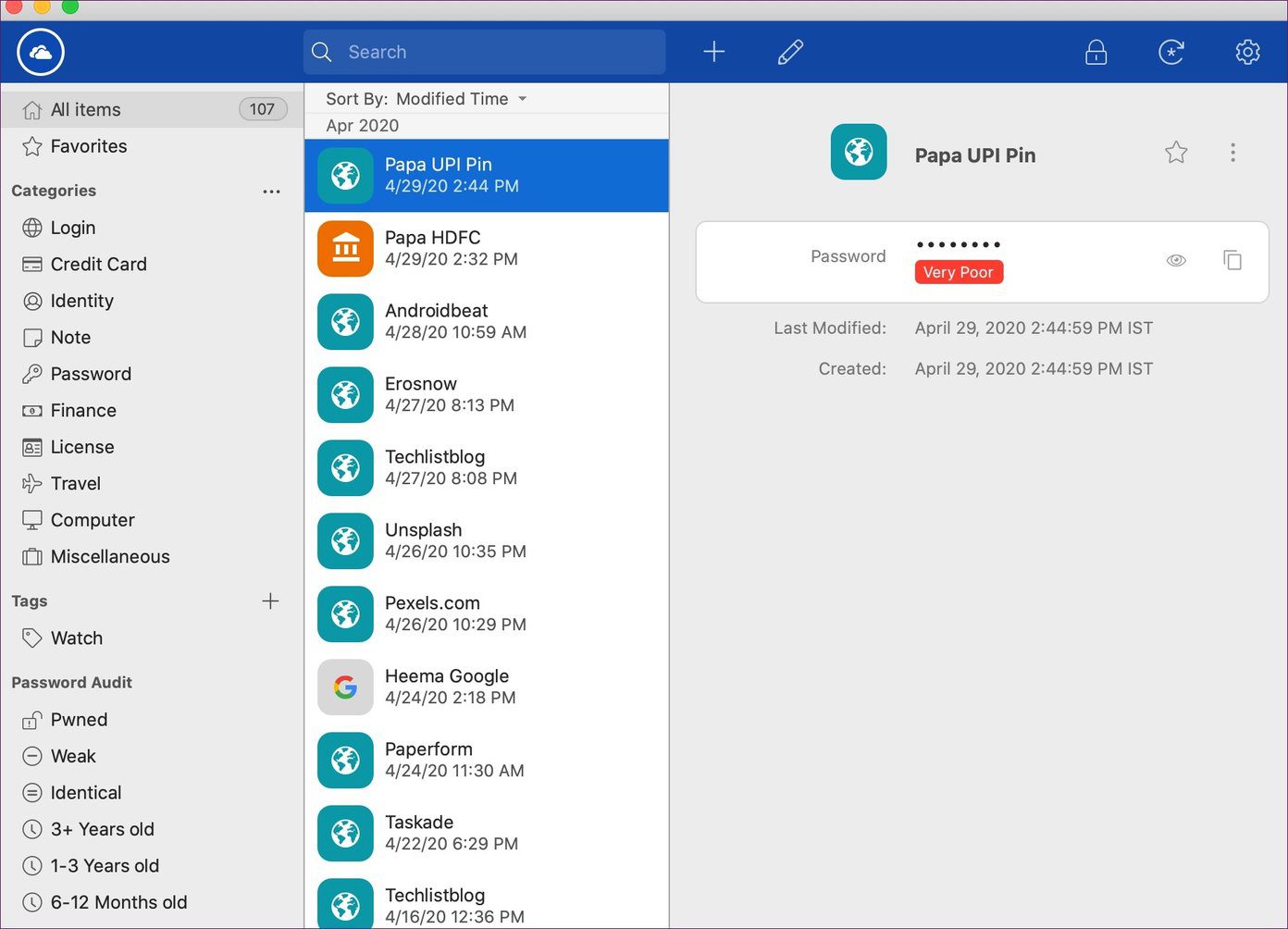Open the Sort By Modified Time dropdown

pyautogui.click(x=427, y=99)
